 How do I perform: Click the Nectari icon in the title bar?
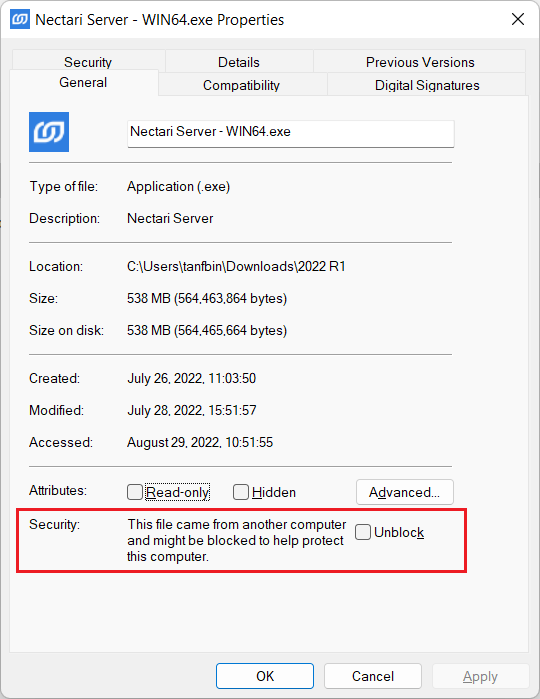[x=20, y=19]
